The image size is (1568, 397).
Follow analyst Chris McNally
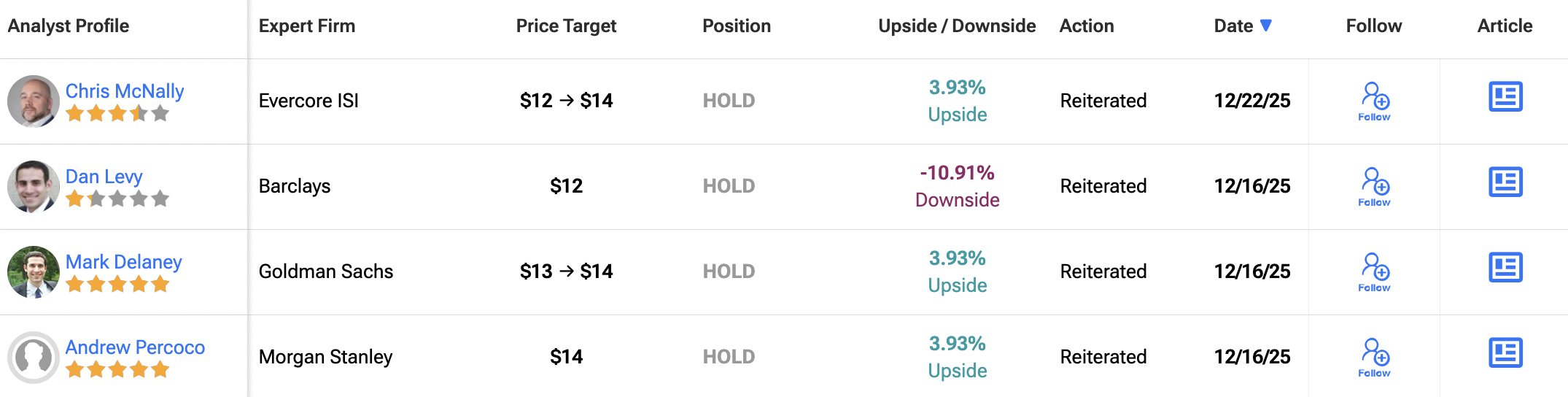tap(1375, 101)
